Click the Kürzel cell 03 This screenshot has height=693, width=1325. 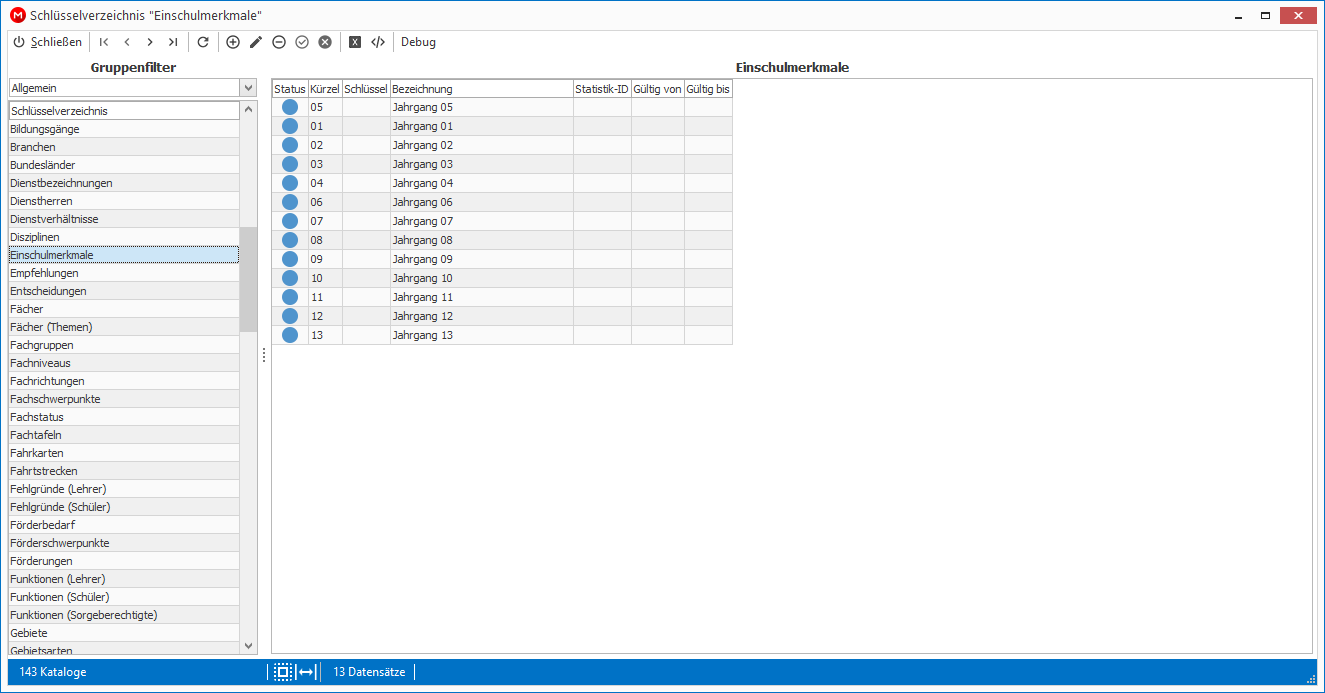[x=325, y=164]
